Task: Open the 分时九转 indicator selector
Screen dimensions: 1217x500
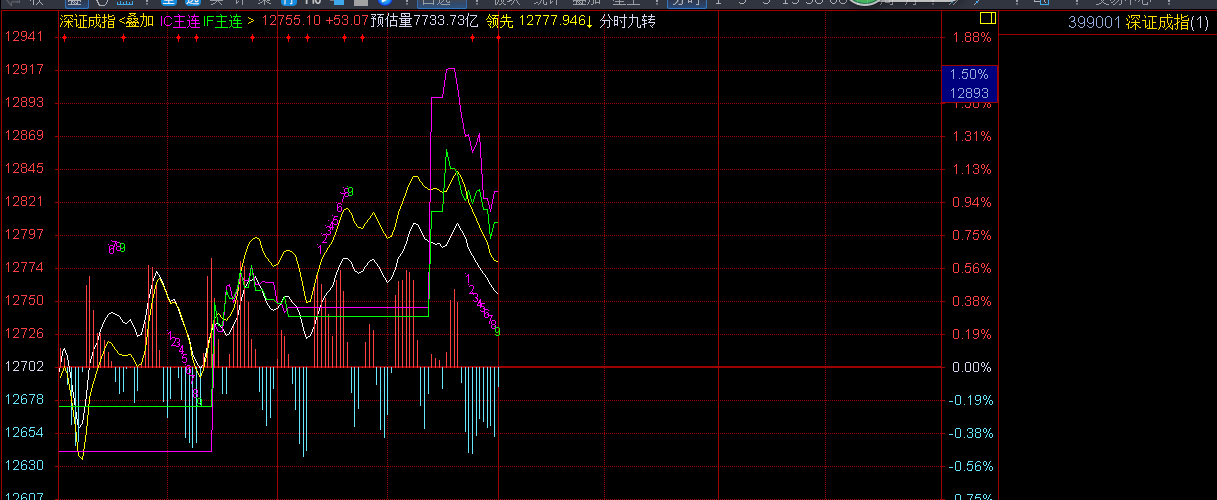Action: [627, 21]
